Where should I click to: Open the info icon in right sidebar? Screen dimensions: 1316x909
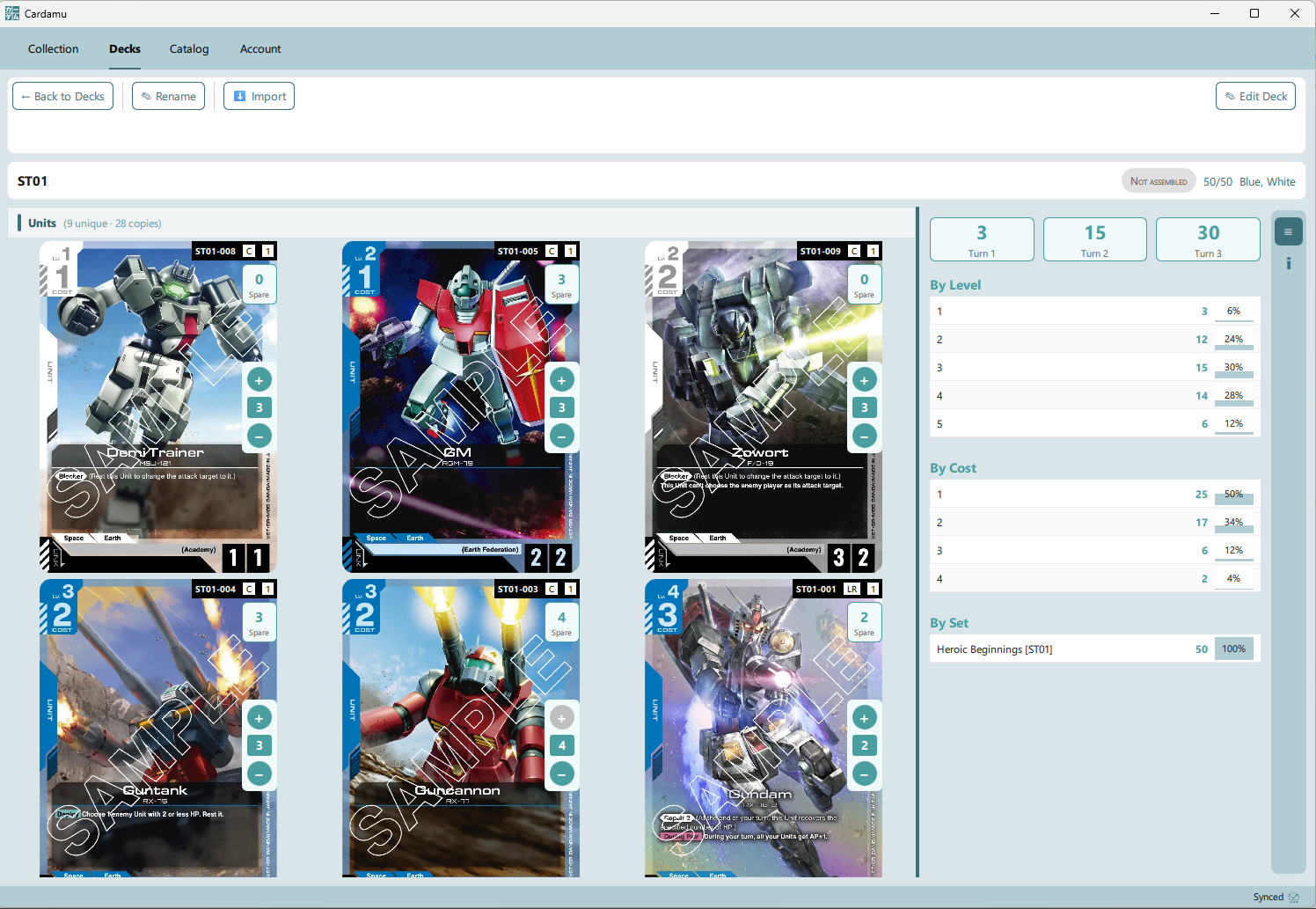click(1288, 263)
